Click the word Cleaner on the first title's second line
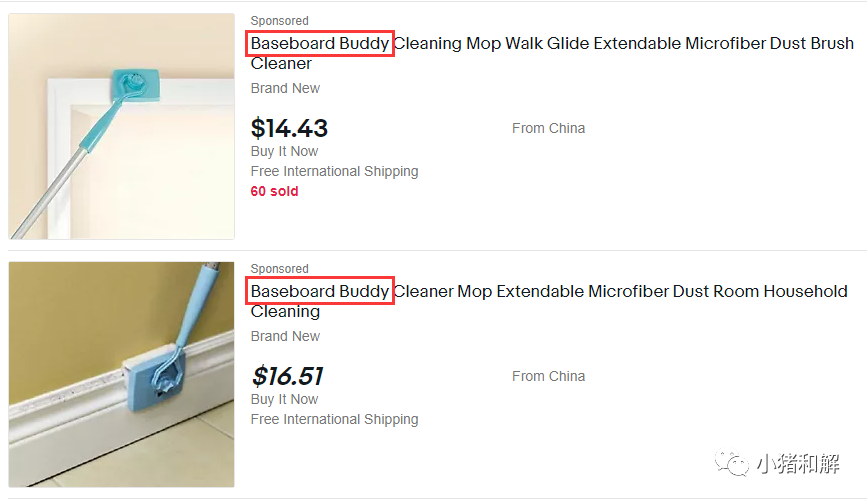The height and width of the screenshot is (501, 867). click(x=281, y=64)
